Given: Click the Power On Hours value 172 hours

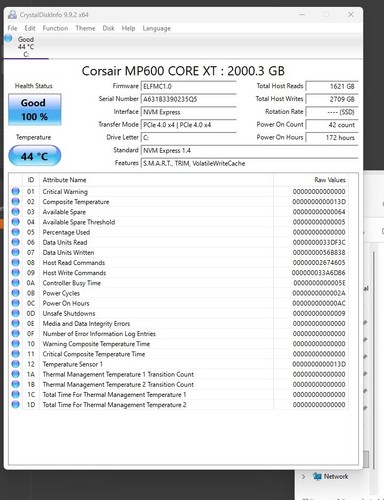Looking at the screenshot, I should point(332,137).
